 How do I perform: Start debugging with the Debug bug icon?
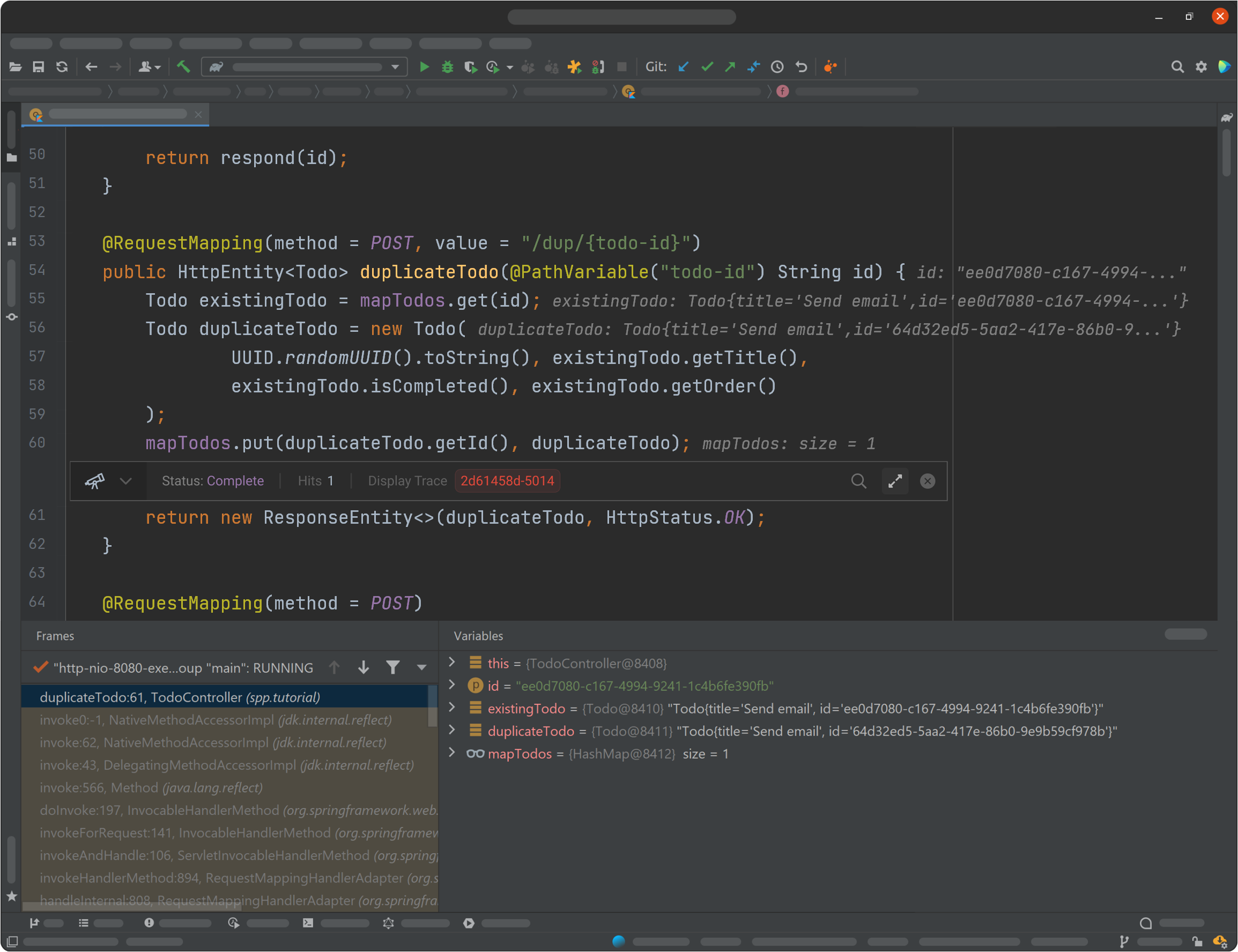[x=447, y=67]
